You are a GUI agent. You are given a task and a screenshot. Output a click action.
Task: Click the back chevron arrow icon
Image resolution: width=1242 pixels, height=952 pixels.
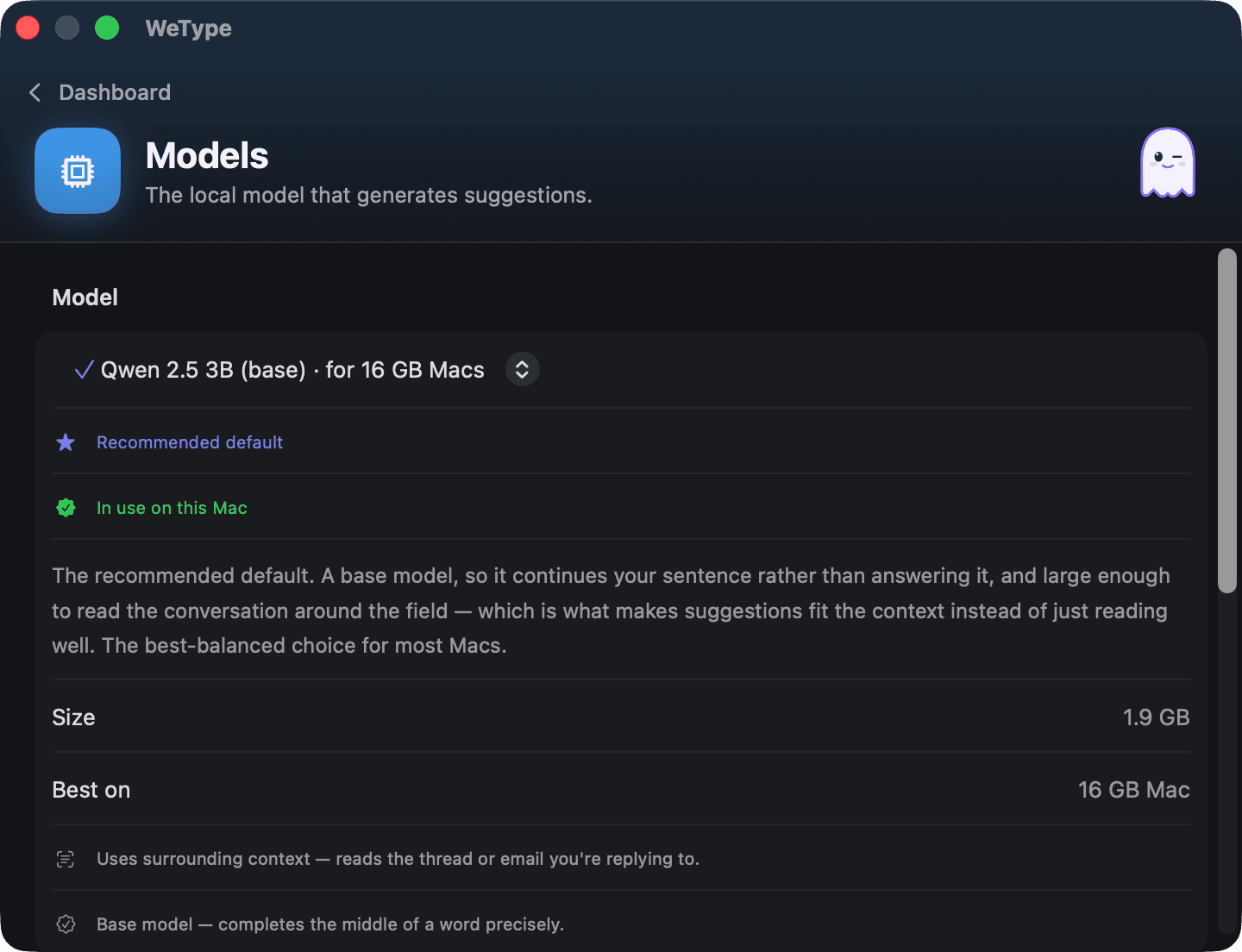click(x=35, y=92)
